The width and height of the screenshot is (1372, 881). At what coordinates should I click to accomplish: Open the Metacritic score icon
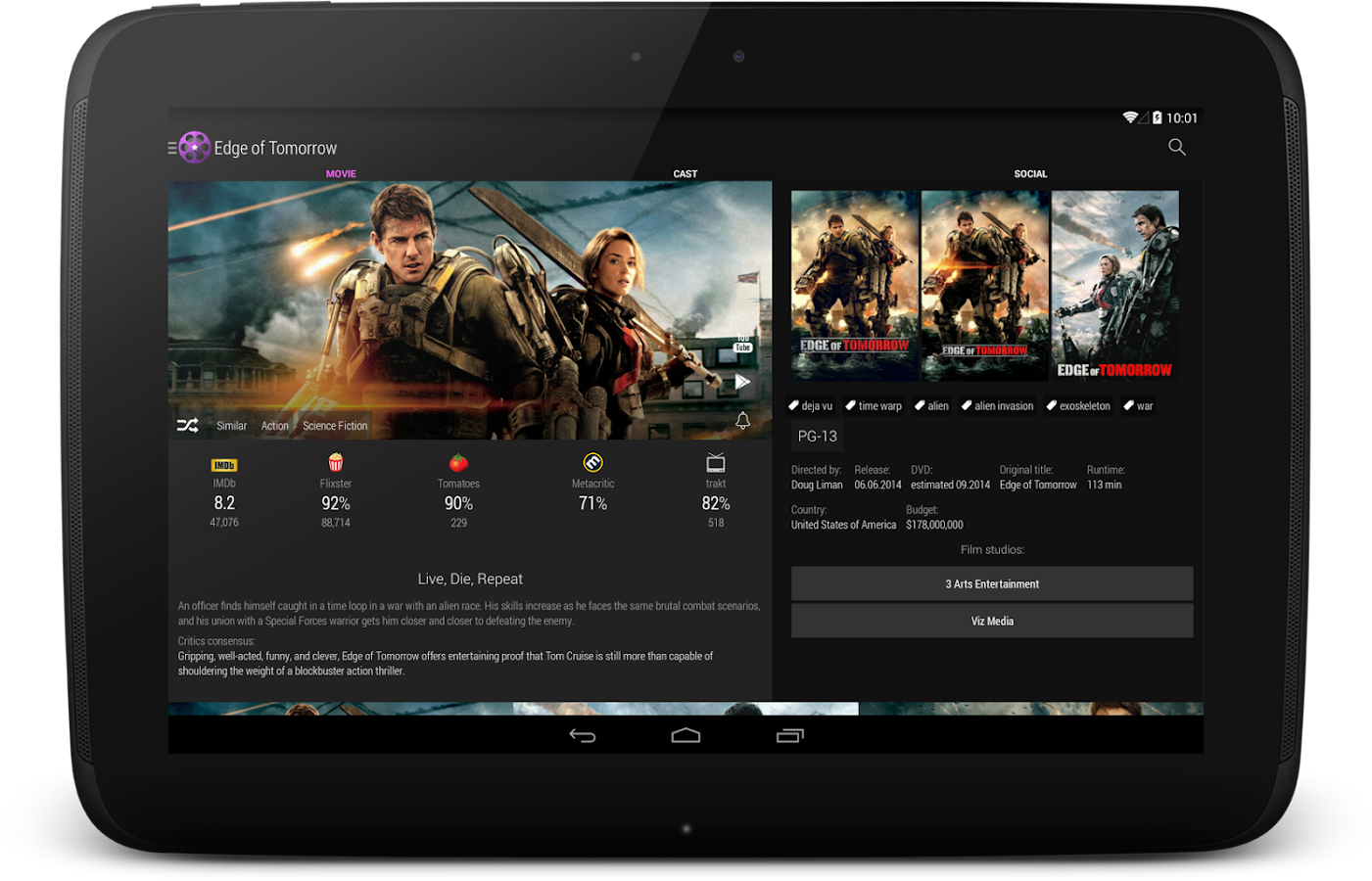point(592,462)
